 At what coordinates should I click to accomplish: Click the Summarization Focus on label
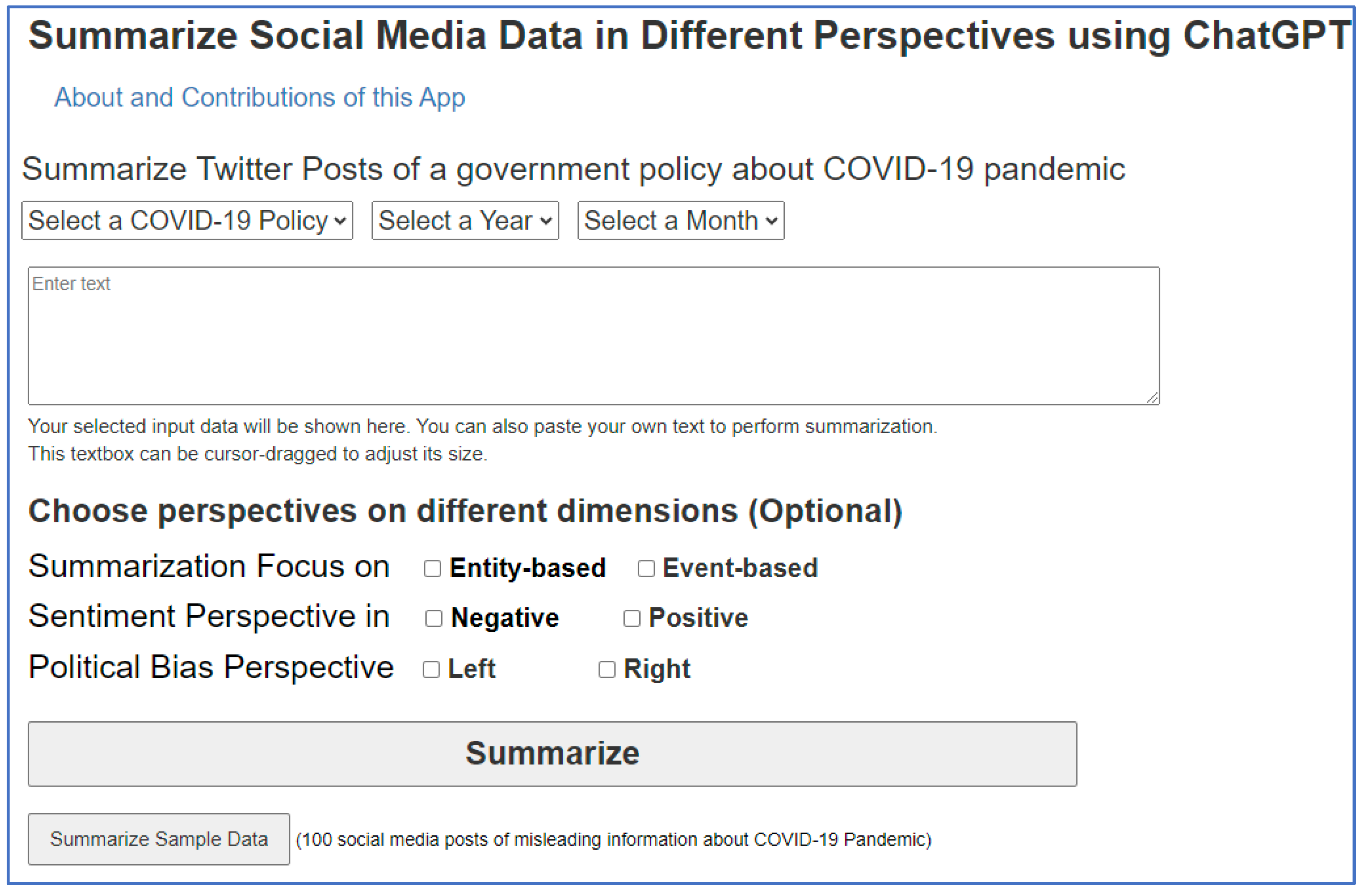coord(209,567)
